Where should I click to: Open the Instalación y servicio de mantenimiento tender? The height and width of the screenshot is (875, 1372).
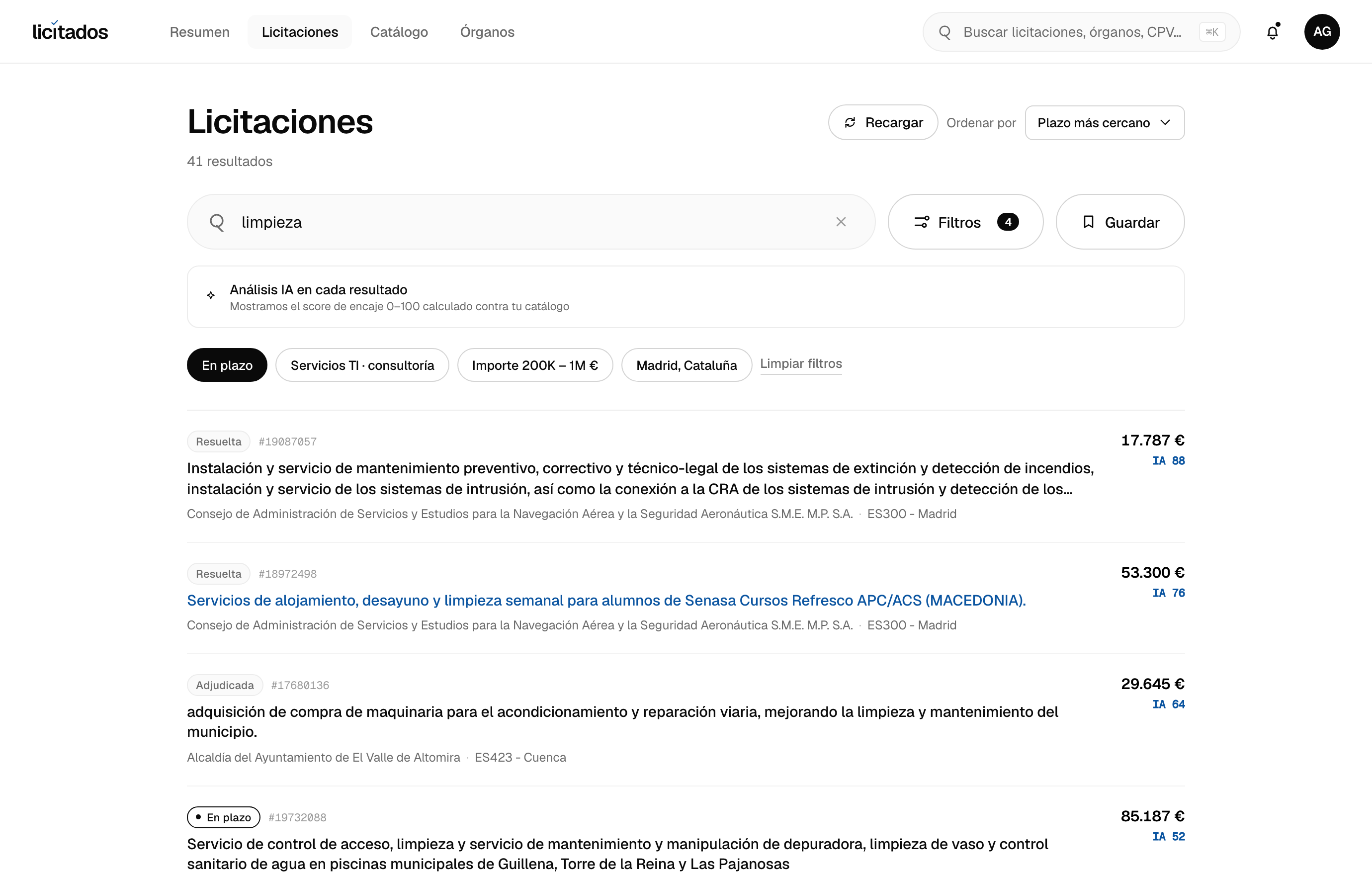(640, 478)
